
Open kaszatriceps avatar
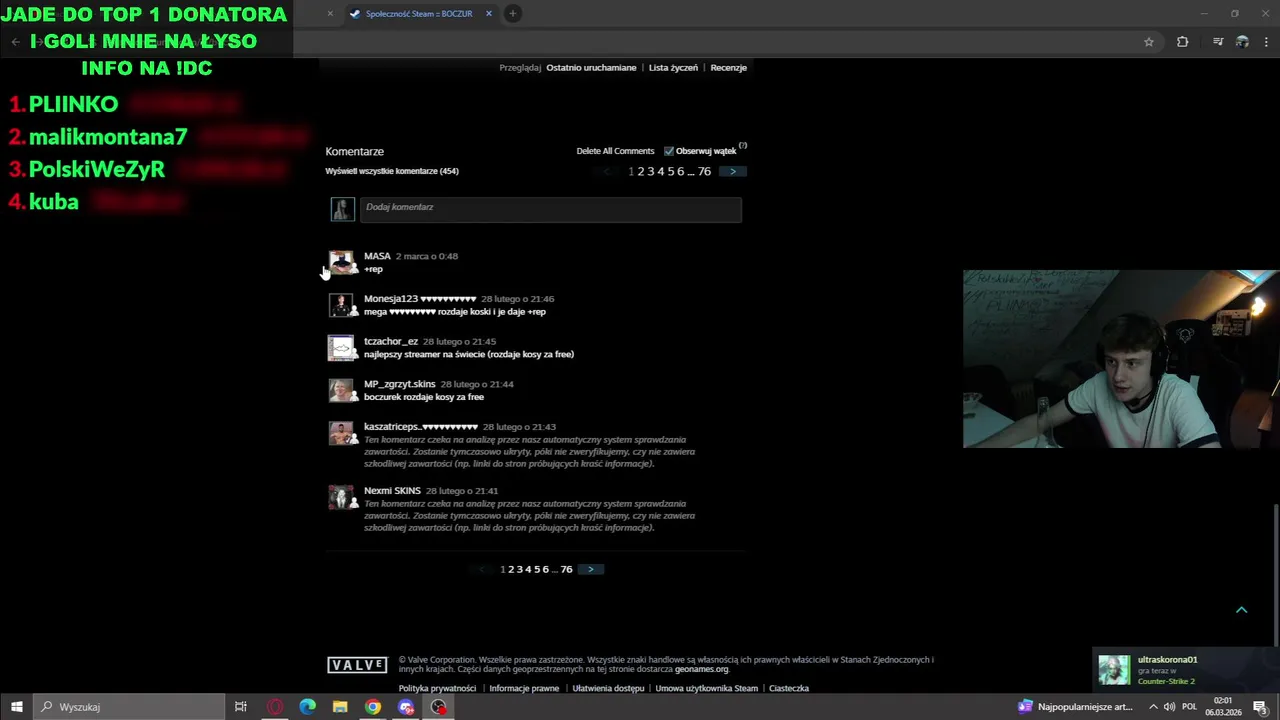(342, 433)
